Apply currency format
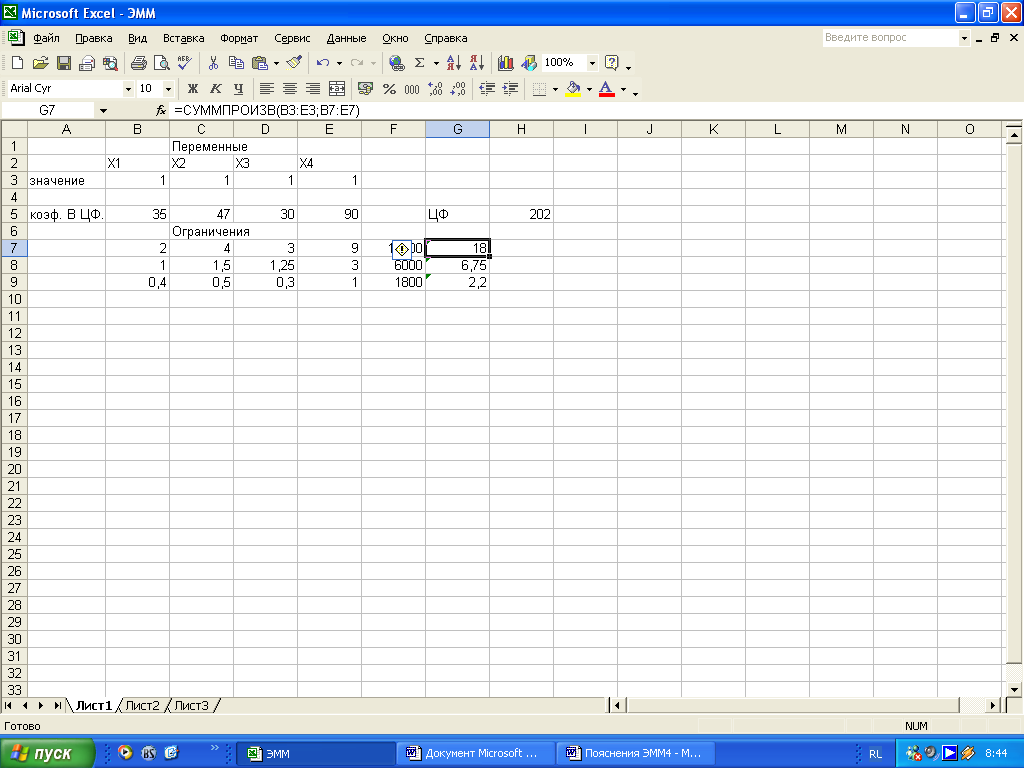Image resolution: width=1024 pixels, height=768 pixels. [366, 89]
